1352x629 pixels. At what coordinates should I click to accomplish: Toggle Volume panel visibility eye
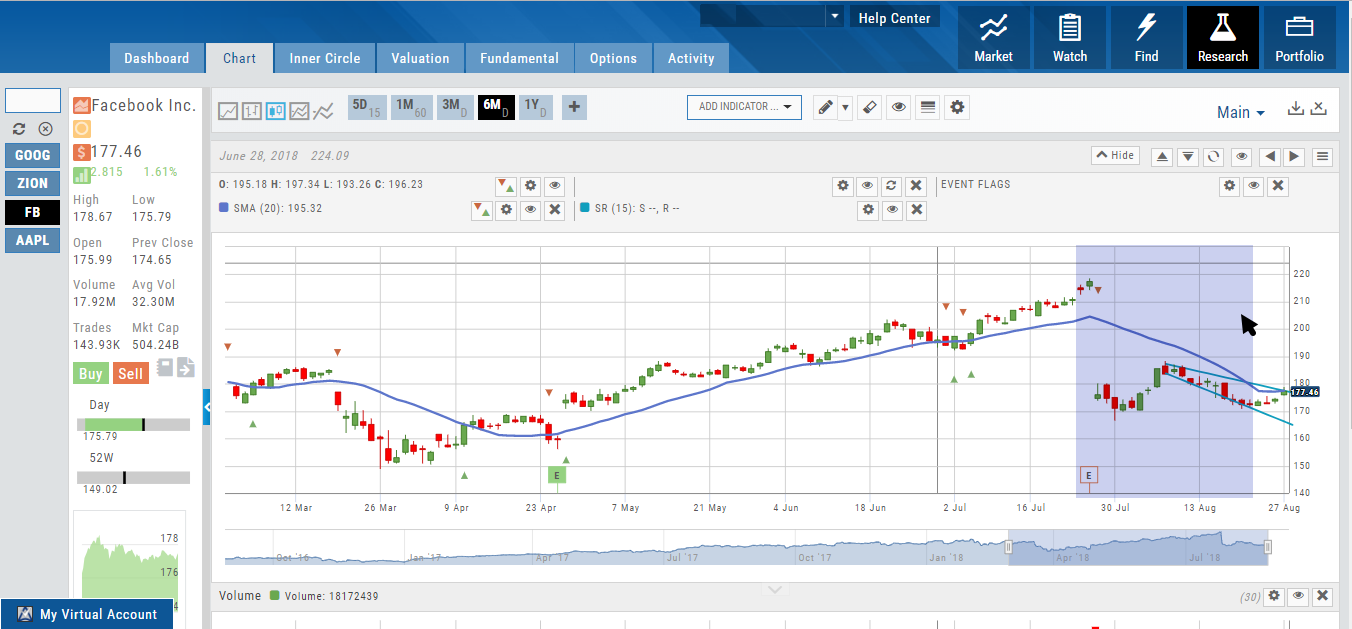point(1298,596)
